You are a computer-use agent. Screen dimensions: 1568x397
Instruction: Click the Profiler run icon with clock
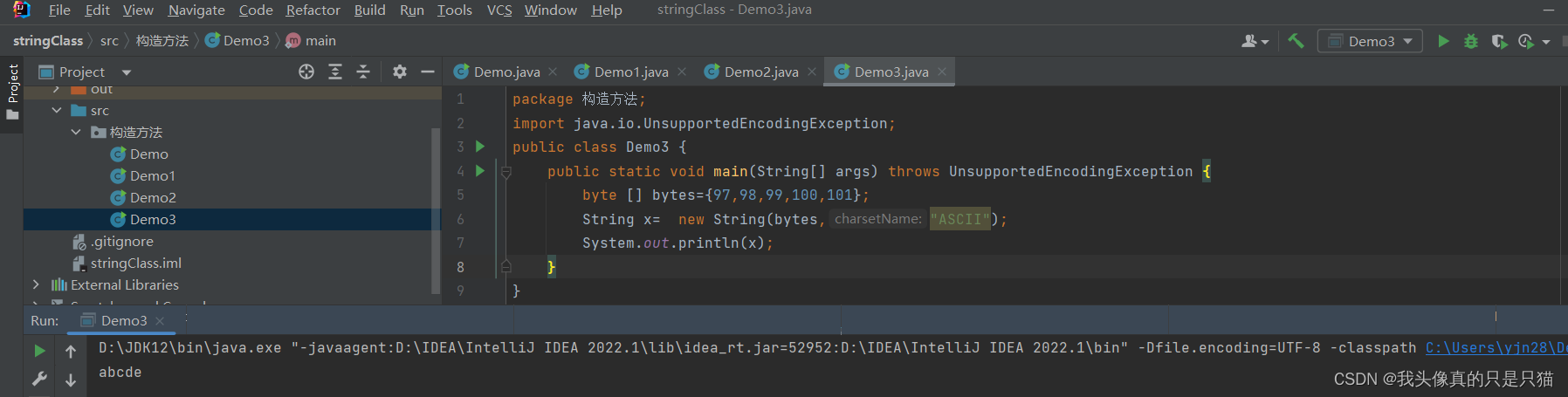[1526, 41]
